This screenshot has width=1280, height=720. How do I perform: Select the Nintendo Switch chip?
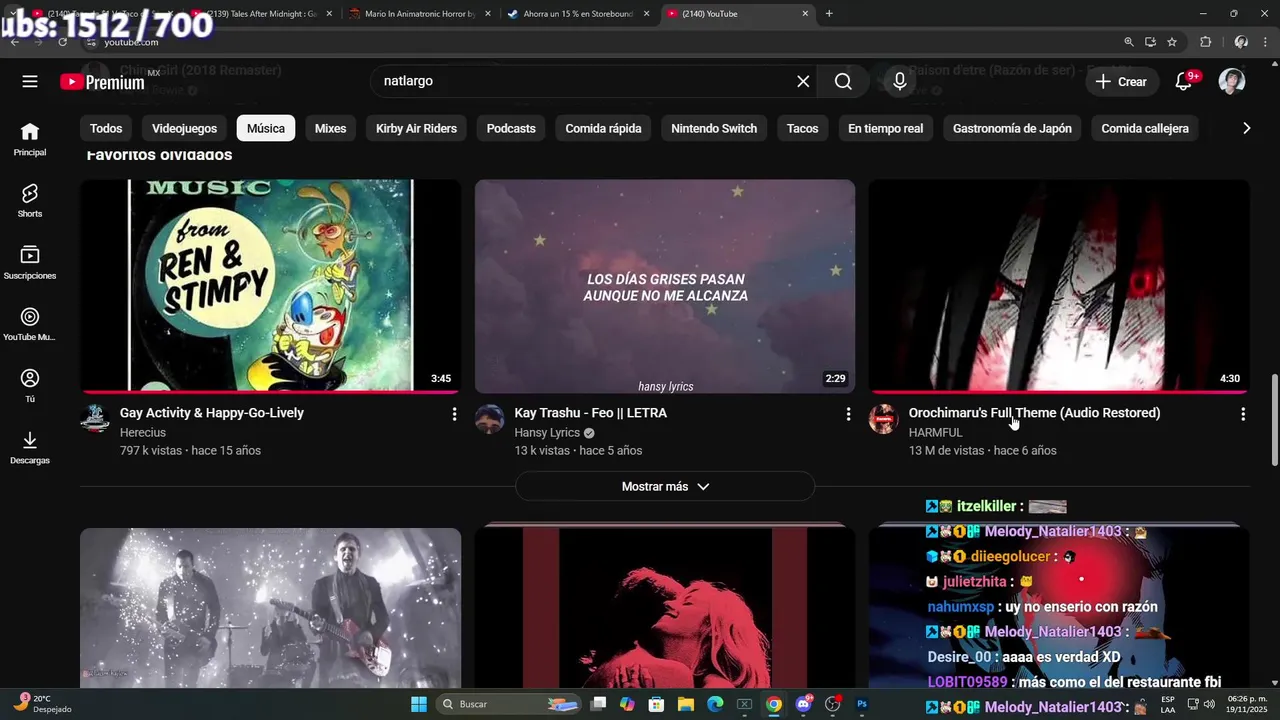pos(714,128)
